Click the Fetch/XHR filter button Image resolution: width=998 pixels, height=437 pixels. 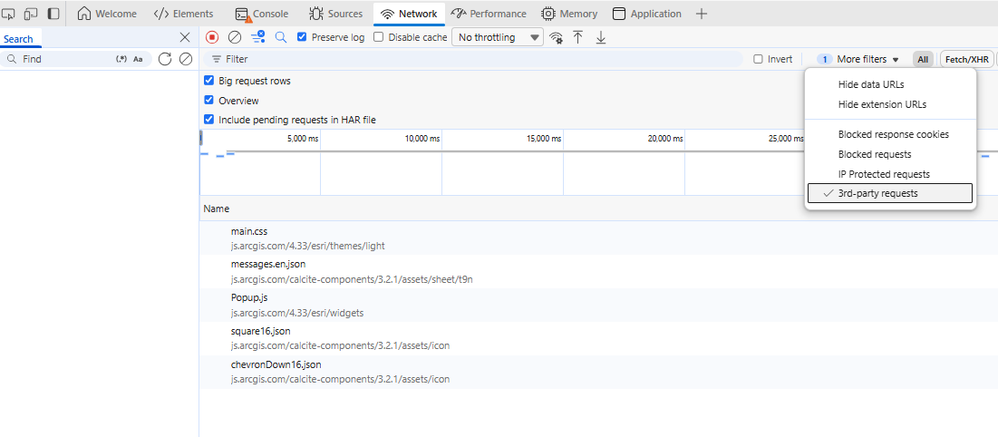[x=968, y=59]
